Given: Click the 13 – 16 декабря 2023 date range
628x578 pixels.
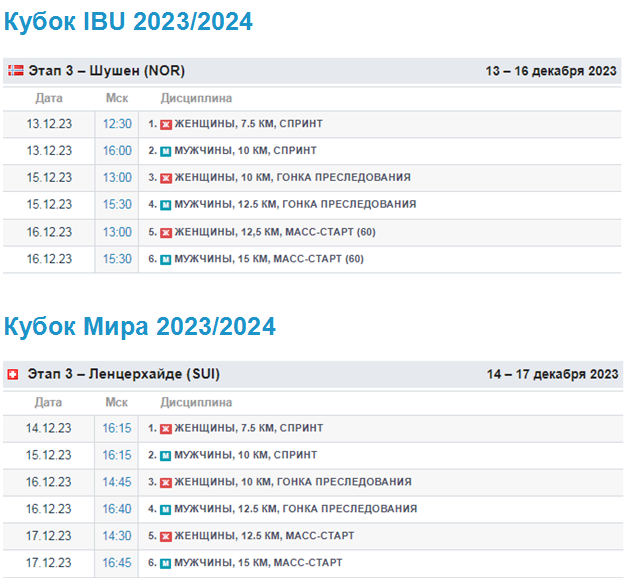Looking at the screenshot, I should 551,71.
